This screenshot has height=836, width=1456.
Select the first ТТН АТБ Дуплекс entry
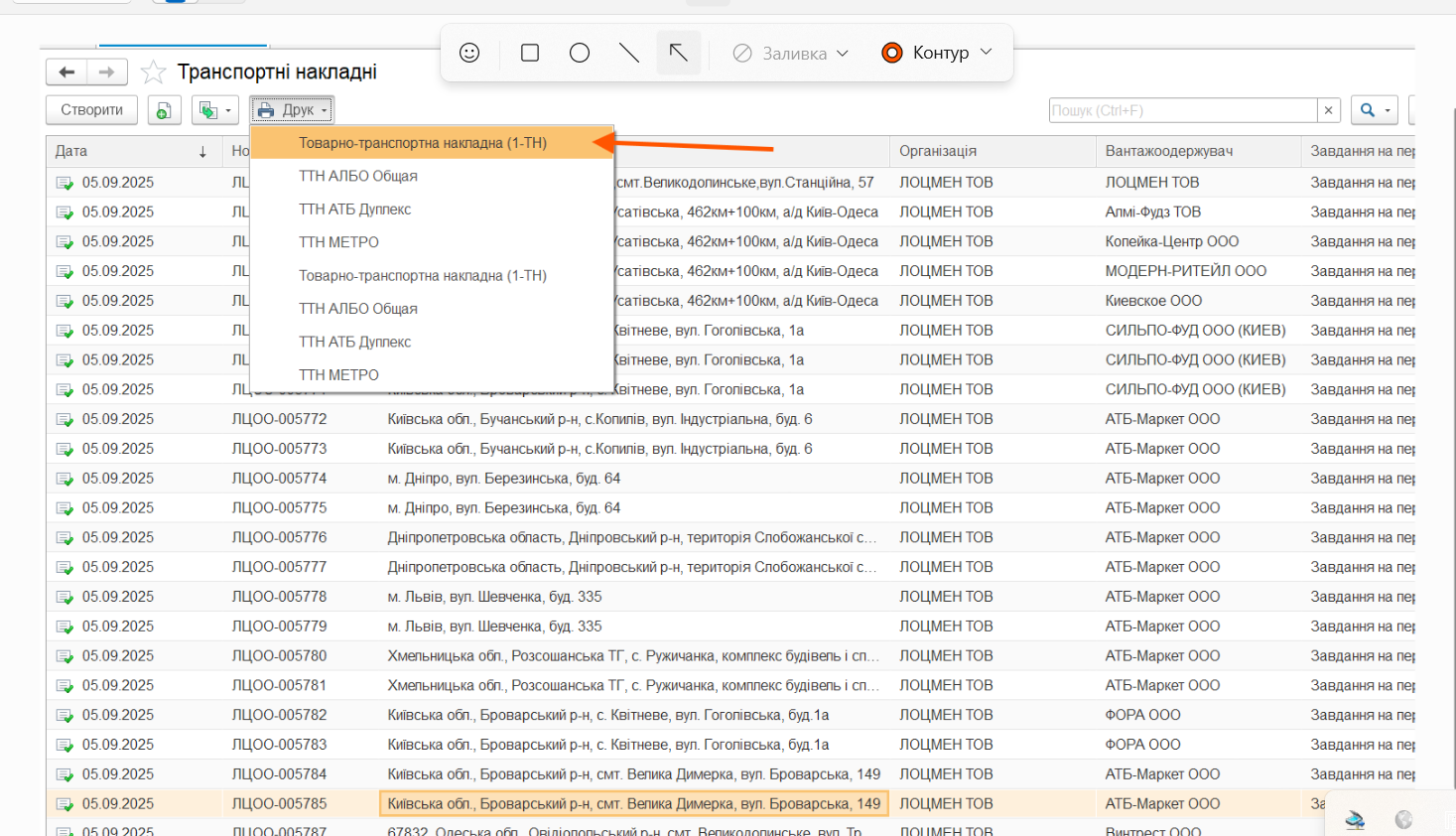(x=433, y=209)
